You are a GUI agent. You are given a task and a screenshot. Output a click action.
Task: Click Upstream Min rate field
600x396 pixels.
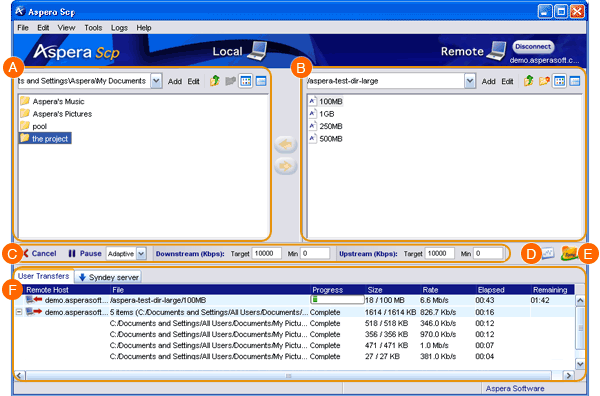click(488, 253)
